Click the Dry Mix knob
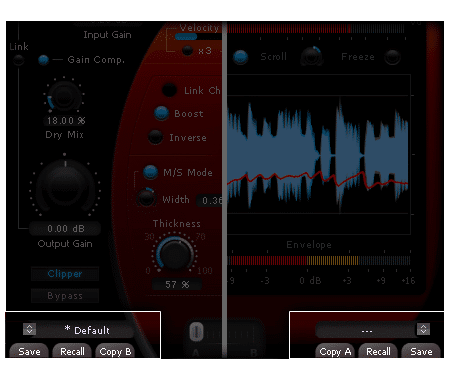 64,96
